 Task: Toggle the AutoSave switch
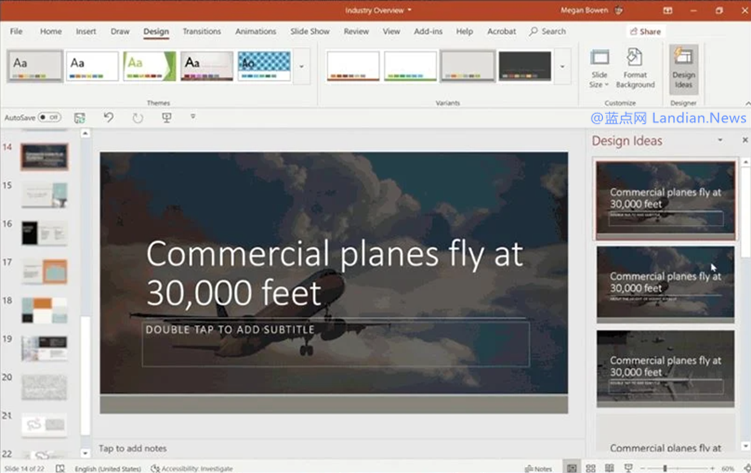tap(48, 118)
